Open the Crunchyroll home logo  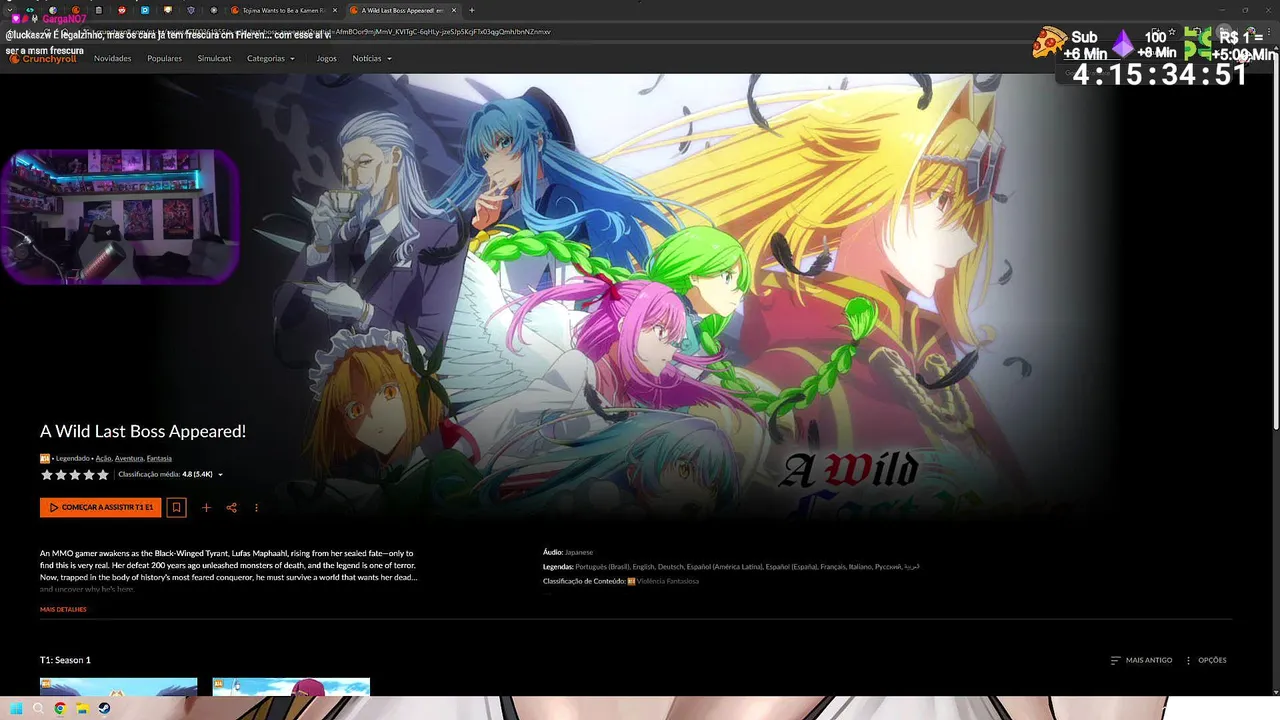42,58
